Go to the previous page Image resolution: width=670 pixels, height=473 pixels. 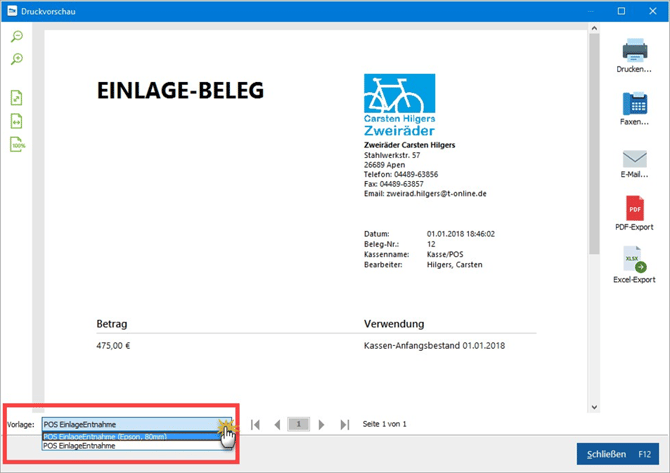coord(277,425)
